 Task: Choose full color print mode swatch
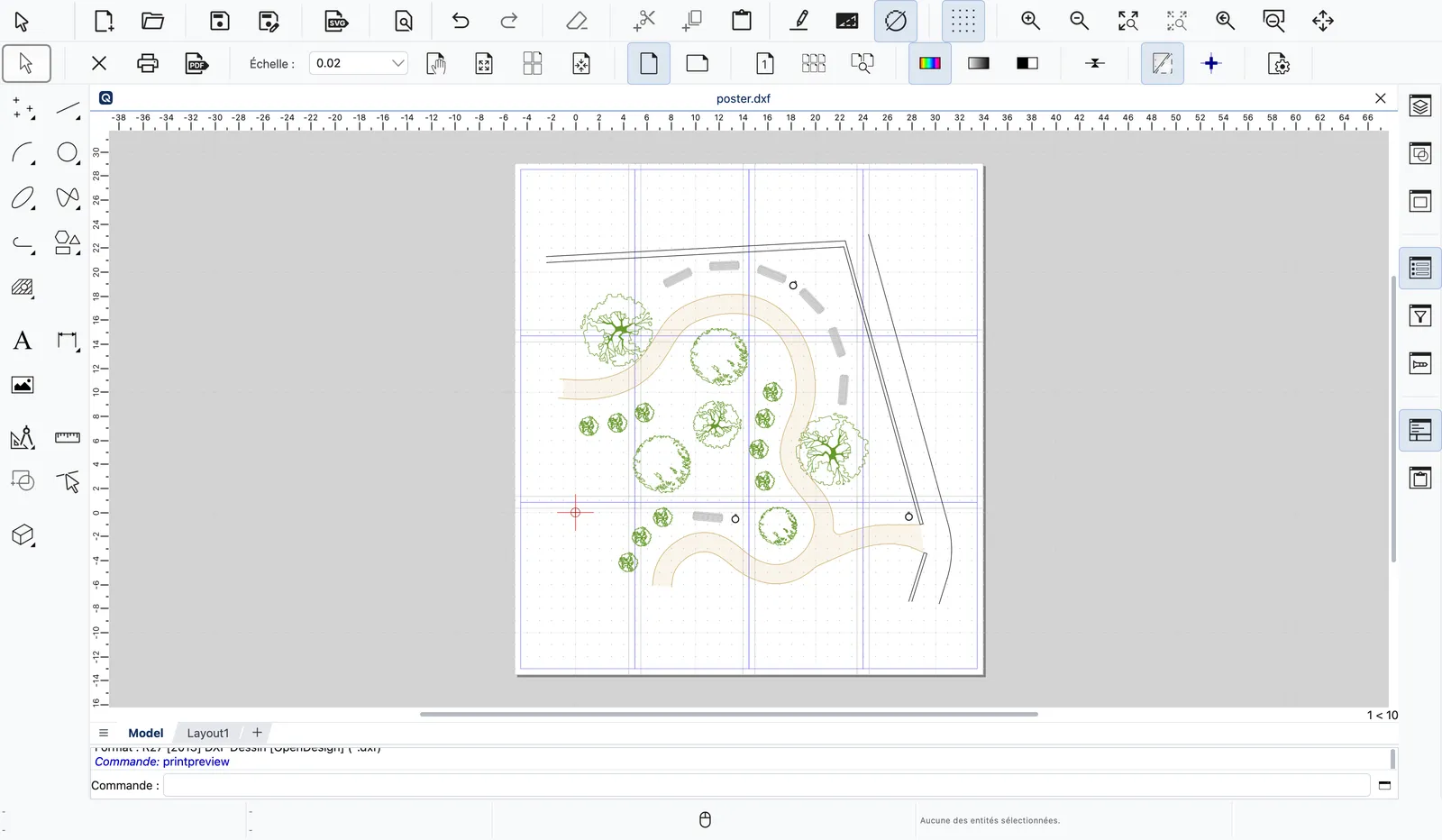click(x=930, y=63)
